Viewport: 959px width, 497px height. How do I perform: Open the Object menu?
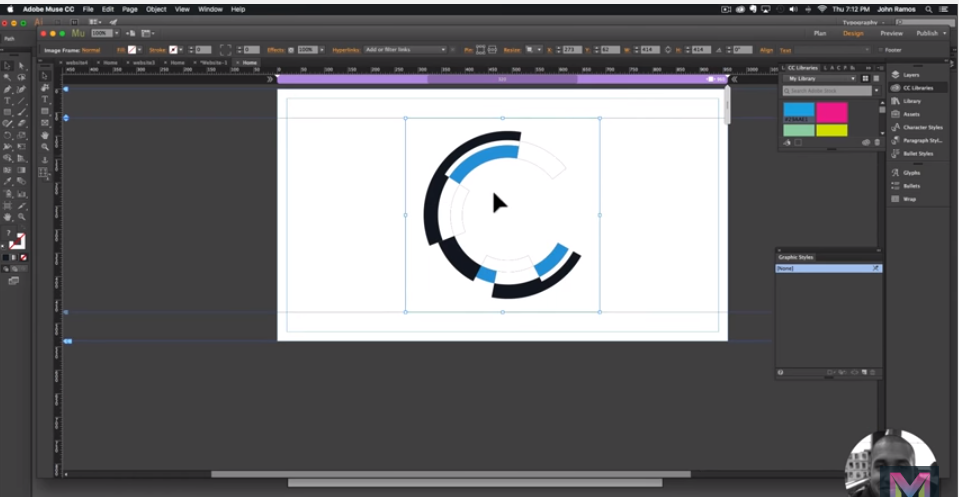pos(156,9)
